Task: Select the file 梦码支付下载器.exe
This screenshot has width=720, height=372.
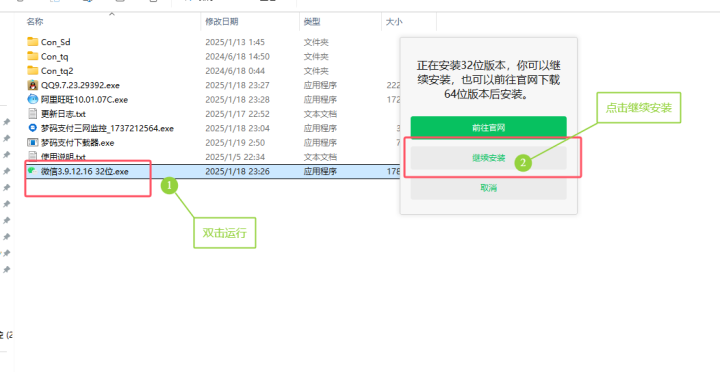Action: point(78,143)
